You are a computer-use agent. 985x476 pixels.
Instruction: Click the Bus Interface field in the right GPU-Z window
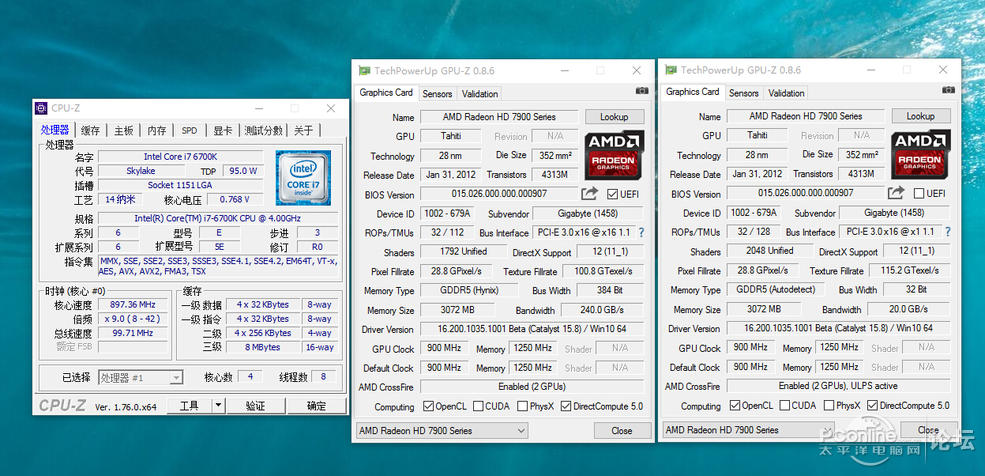890,232
